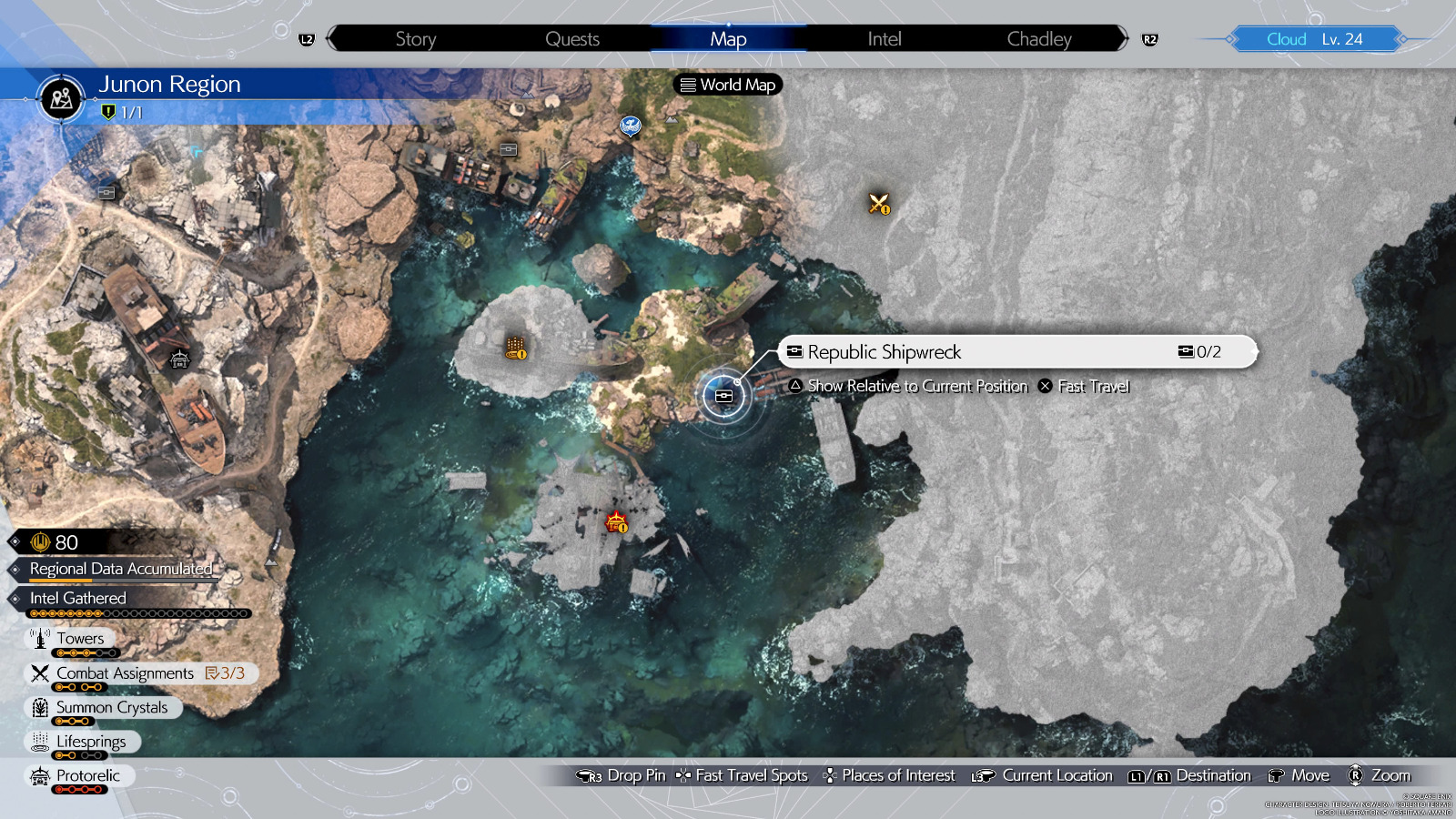Open the Intel tab
This screenshot has width=1456, height=819.
(882, 38)
